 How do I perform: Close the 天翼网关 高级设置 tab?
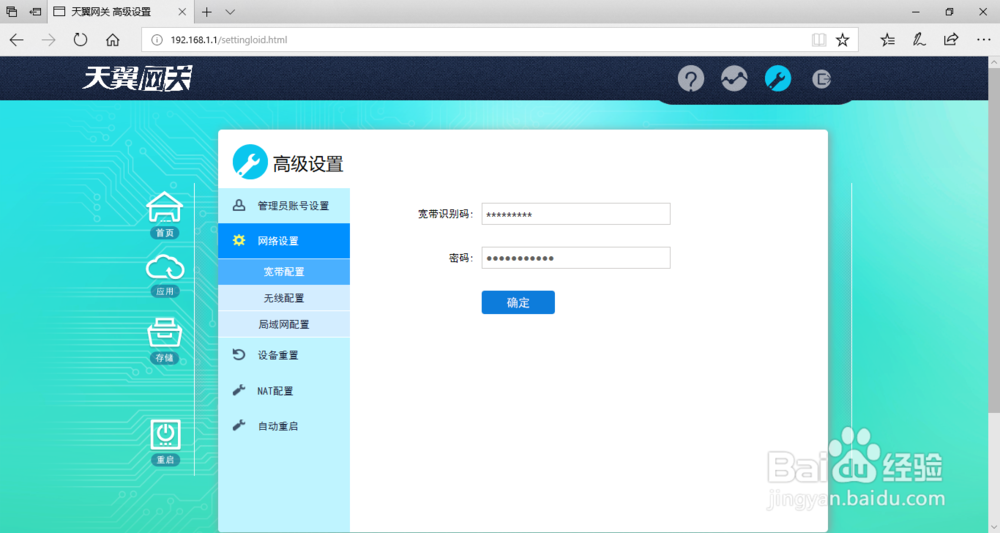[182, 12]
